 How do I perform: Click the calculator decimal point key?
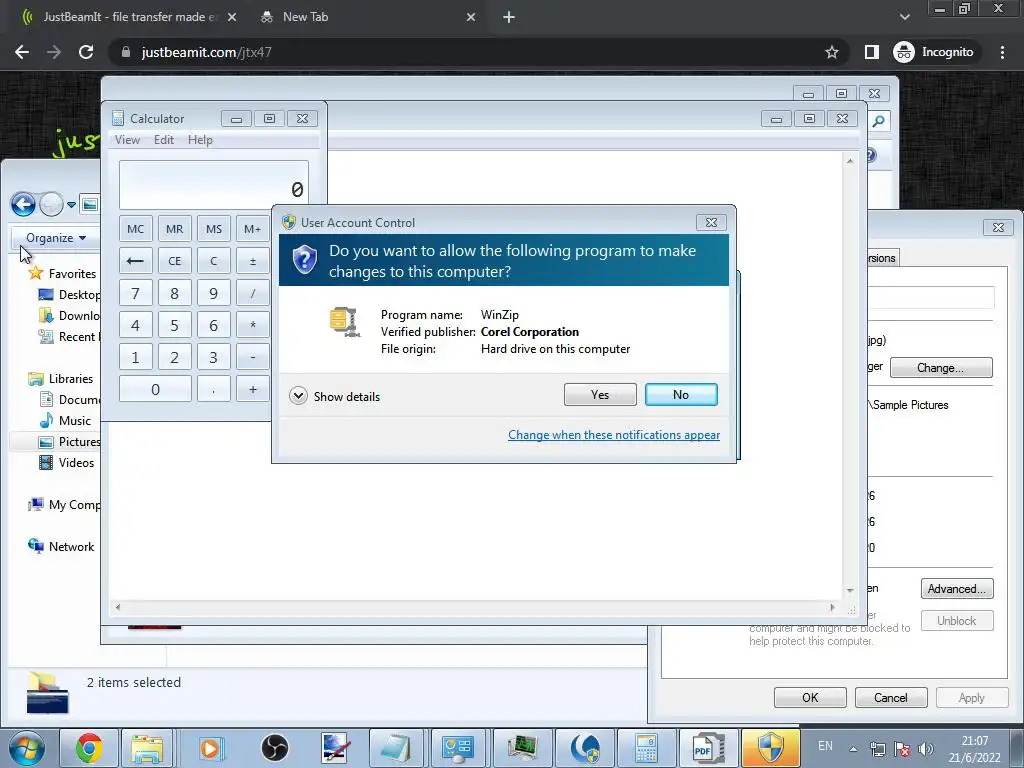click(214, 389)
